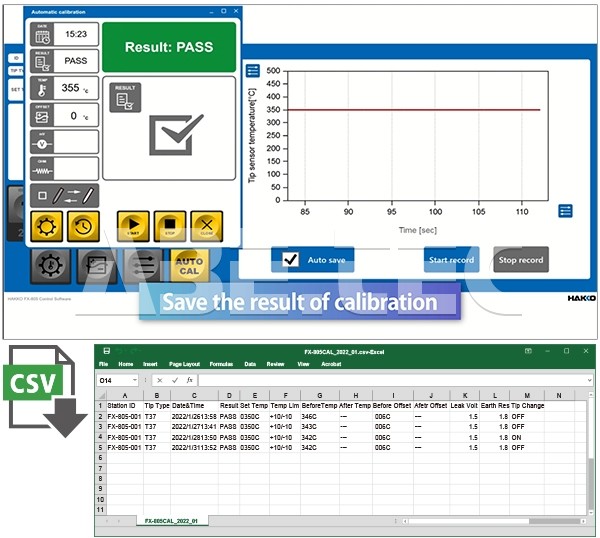600x538 pixels.
Task: Click the OFFSET icon
Action: click(42, 115)
